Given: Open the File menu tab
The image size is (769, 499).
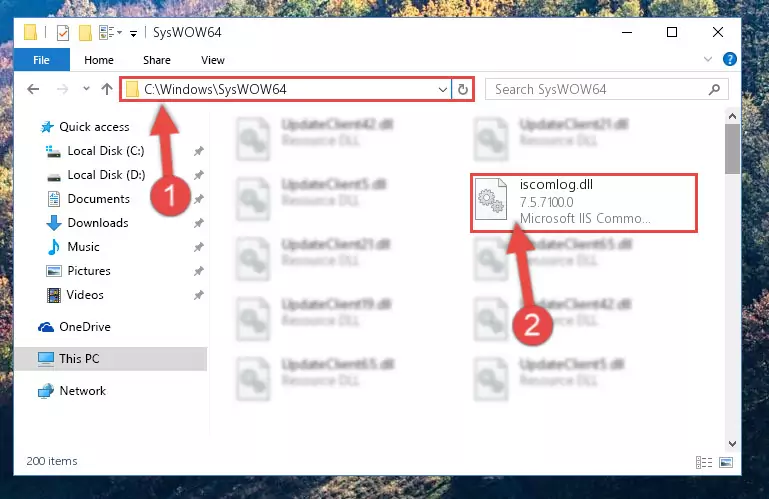Looking at the screenshot, I should pyautogui.click(x=41, y=60).
